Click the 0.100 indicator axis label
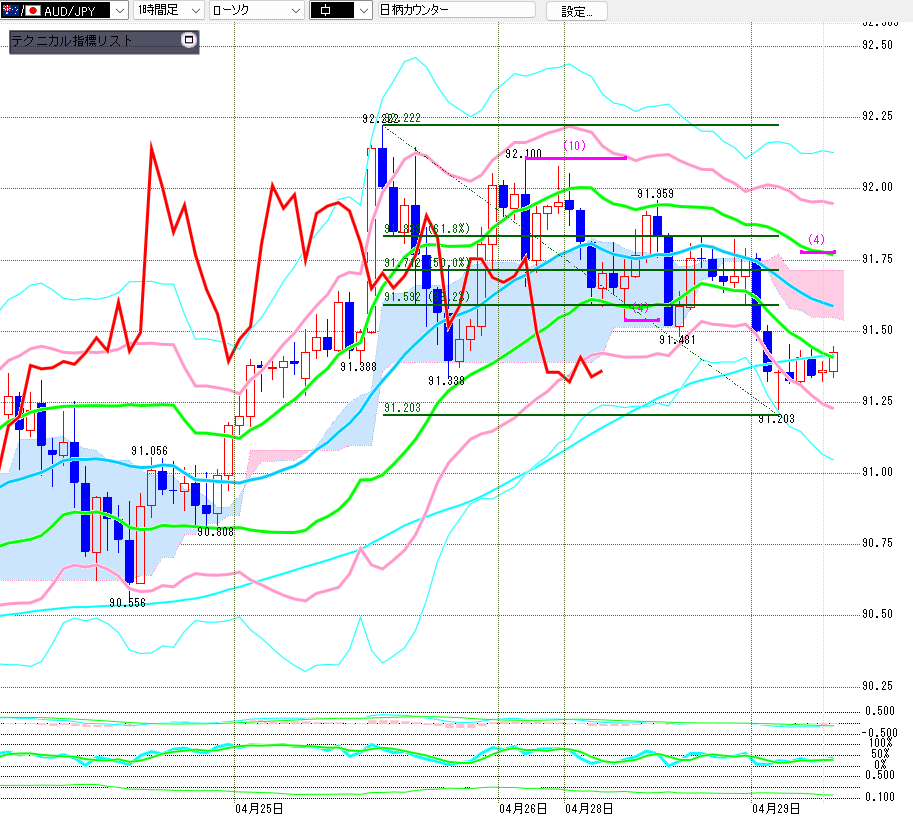The image size is (913, 816). tap(879, 797)
